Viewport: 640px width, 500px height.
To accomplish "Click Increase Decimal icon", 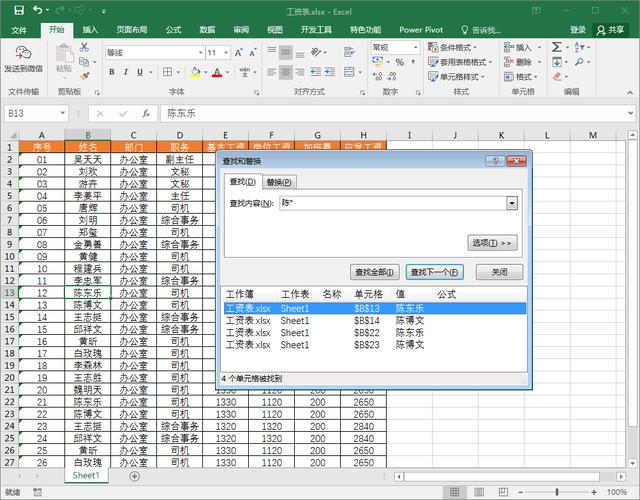I will point(378,76).
